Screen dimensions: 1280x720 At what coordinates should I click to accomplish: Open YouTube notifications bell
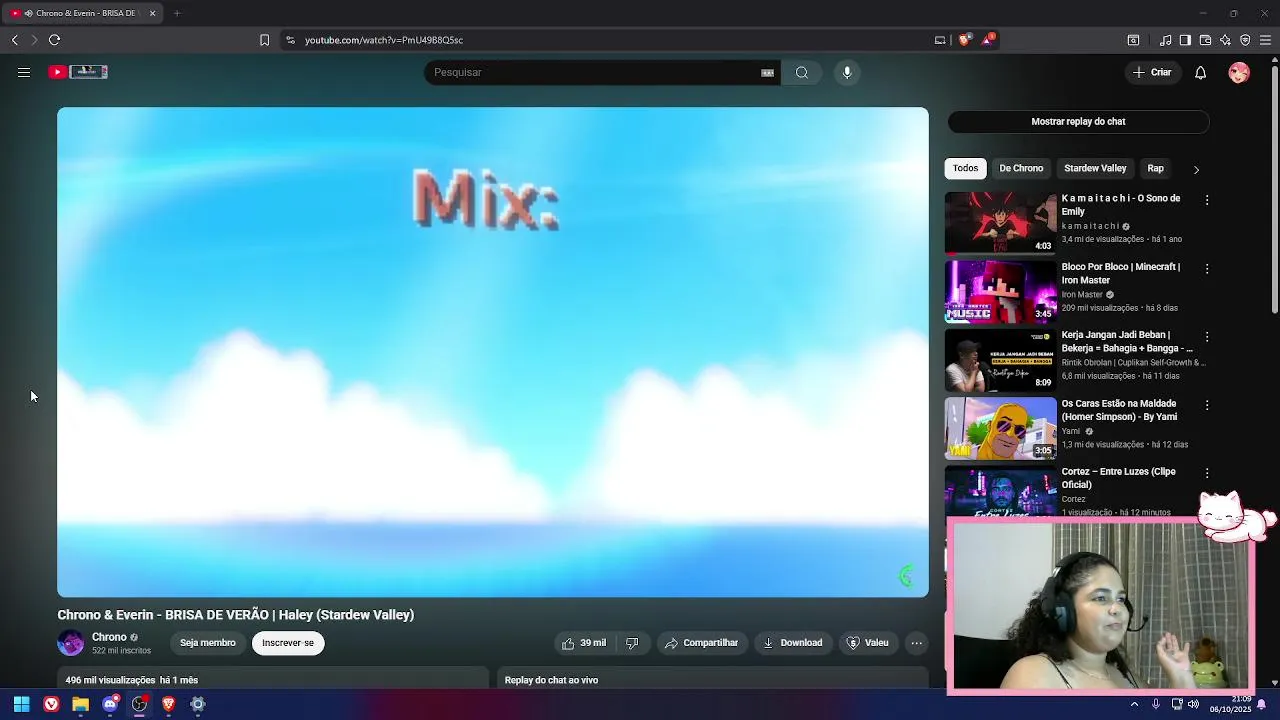[x=1201, y=72]
